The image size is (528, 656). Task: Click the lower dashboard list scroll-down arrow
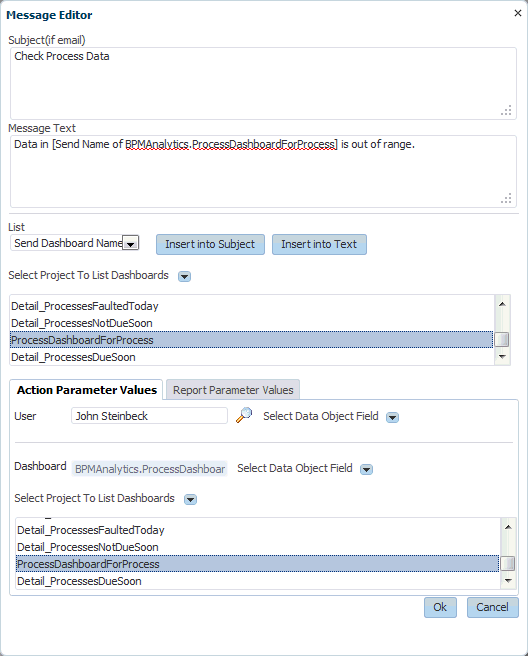508,581
